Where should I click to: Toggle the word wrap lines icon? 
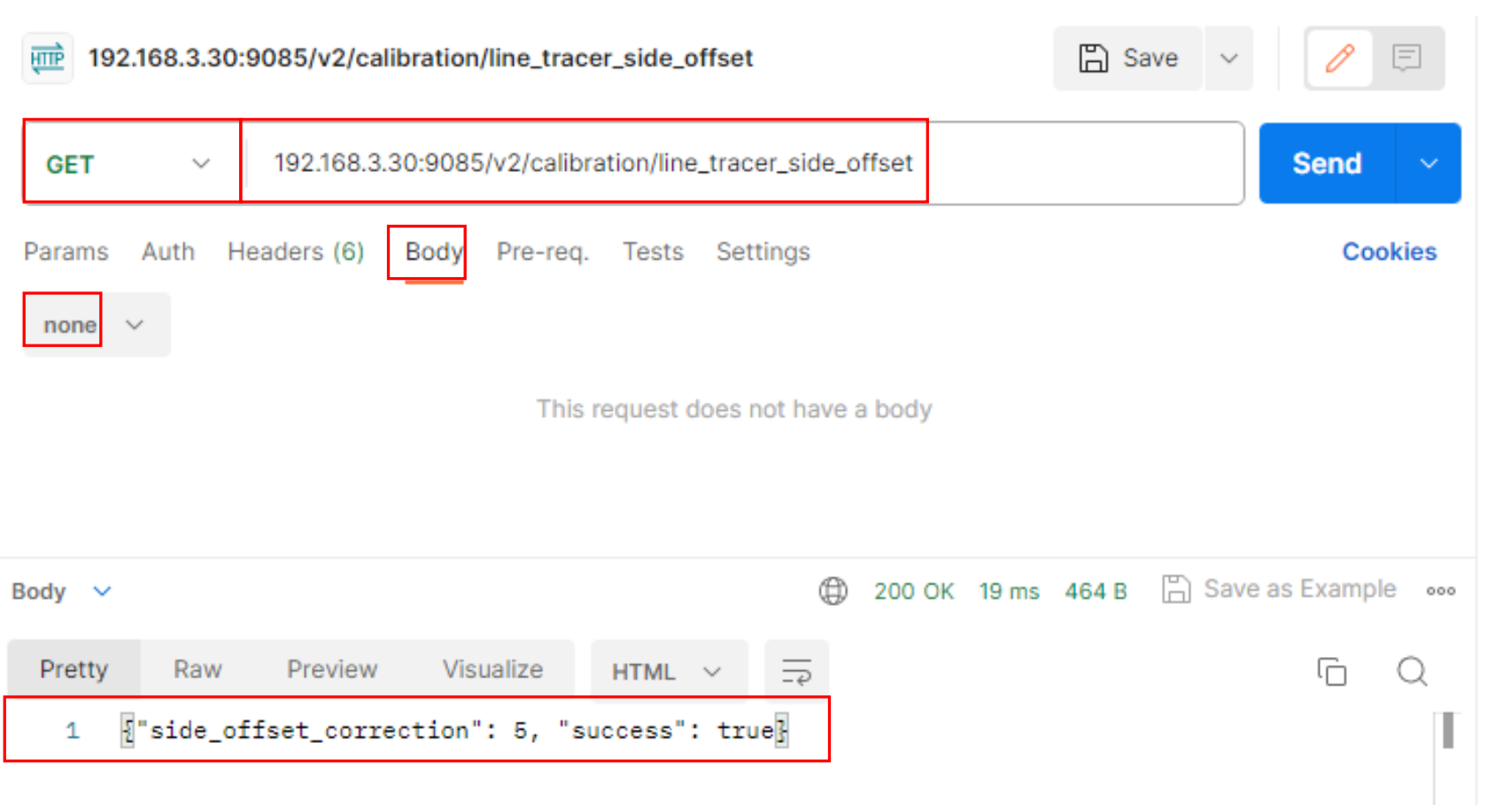click(796, 671)
